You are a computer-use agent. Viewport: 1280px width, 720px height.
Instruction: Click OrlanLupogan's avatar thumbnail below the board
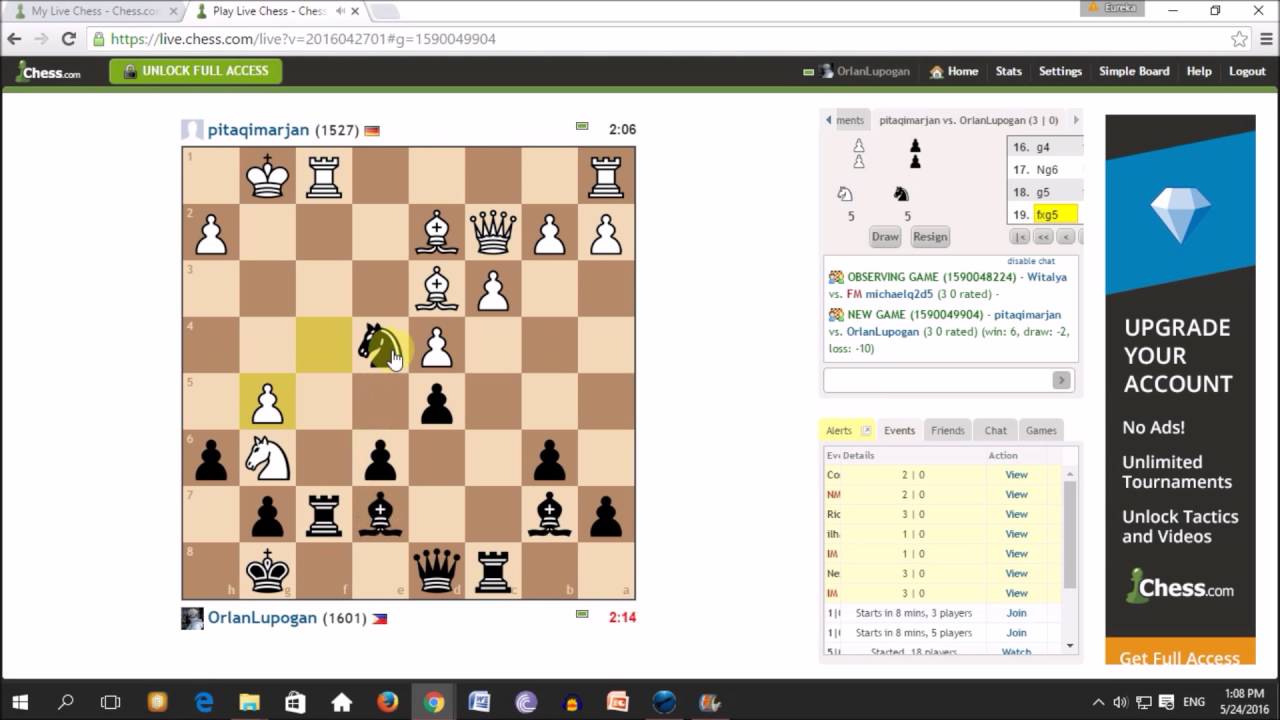coord(192,618)
